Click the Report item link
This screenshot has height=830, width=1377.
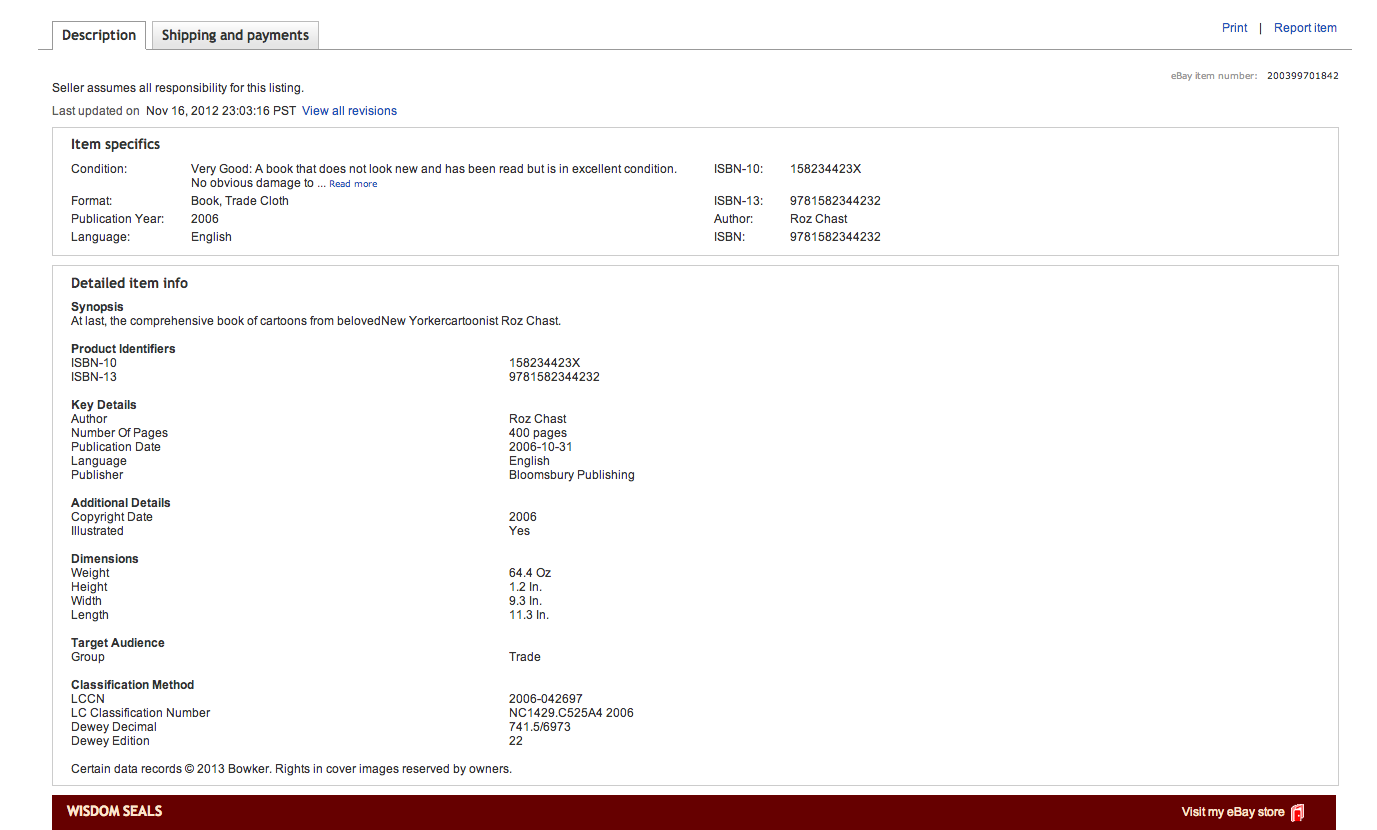coord(1305,28)
